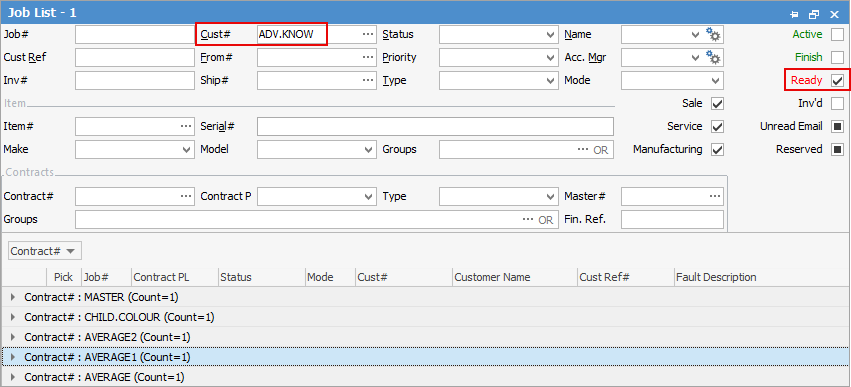Click into the Job# input field
Image resolution: width=851 pixels, height=387 pixels.
pyautogui.click(x=135, y=35)
